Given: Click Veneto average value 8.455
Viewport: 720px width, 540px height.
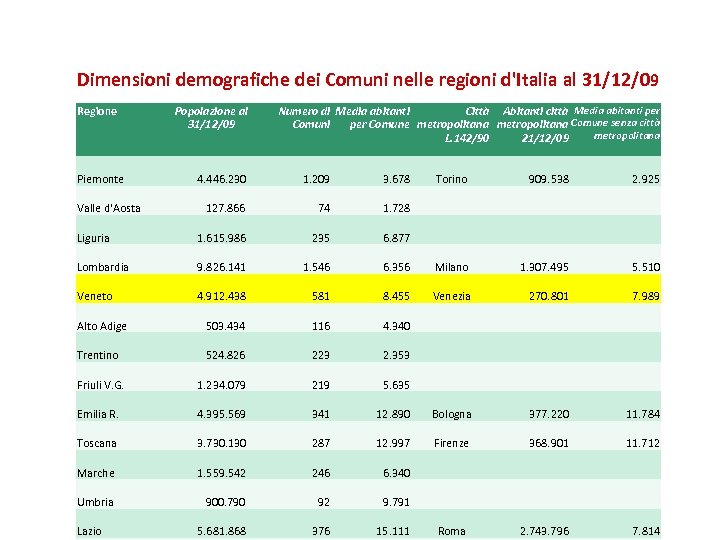Looking at the screenshot, I should pyautogui.click(x=396, y=296).
